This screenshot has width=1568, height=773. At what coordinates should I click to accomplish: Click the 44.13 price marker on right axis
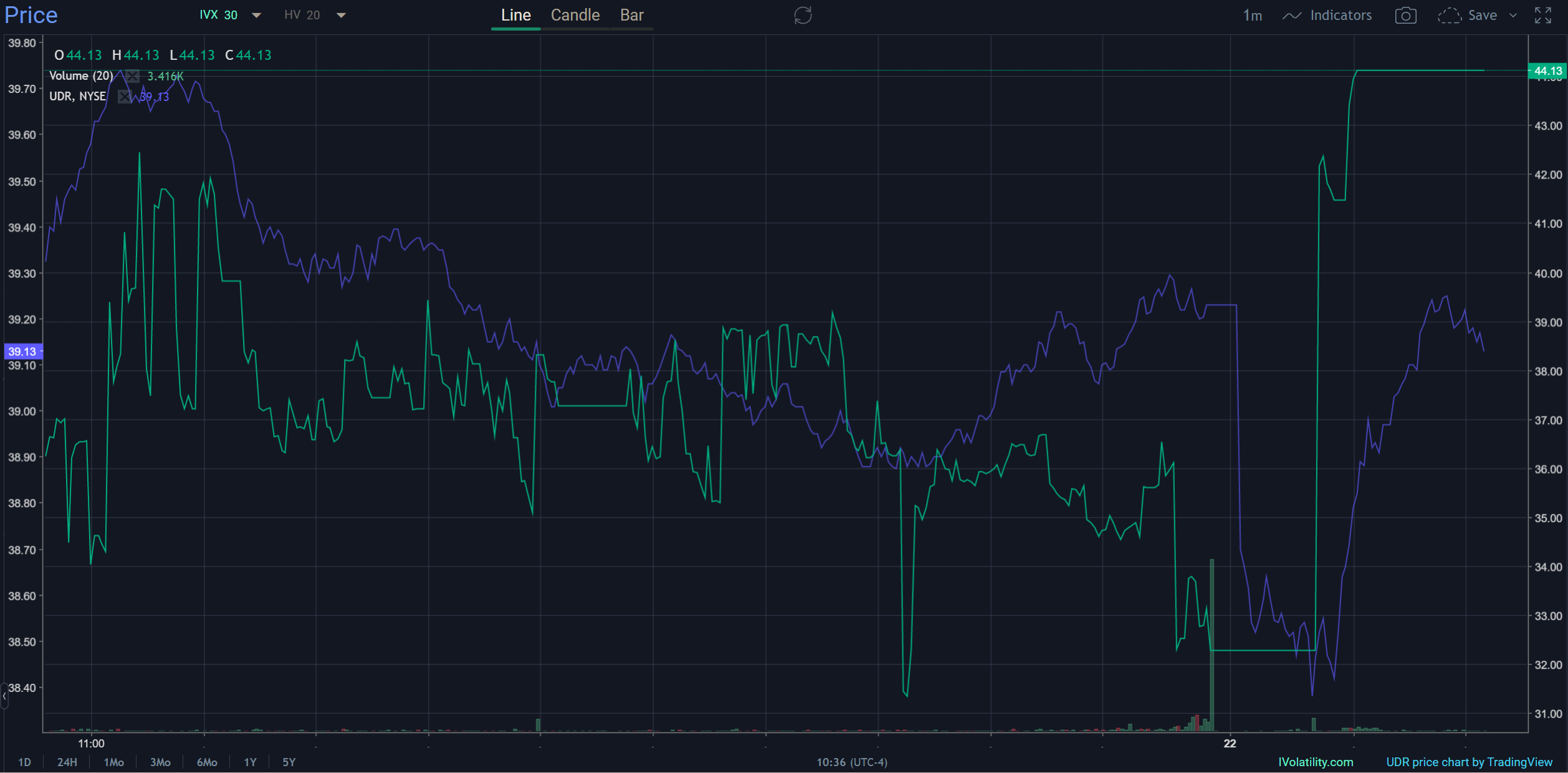[x=1547, y=71]
